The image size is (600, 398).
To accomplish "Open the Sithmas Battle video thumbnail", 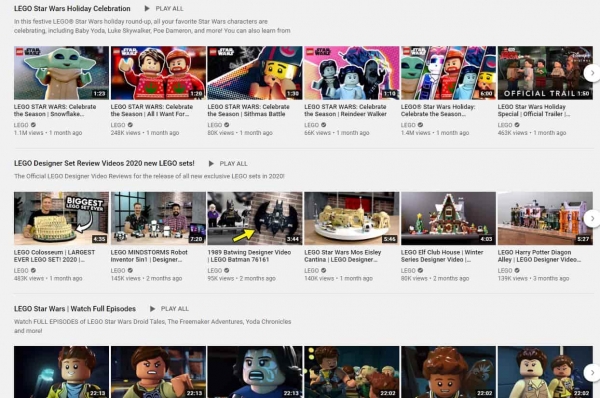I will (255, 73).
